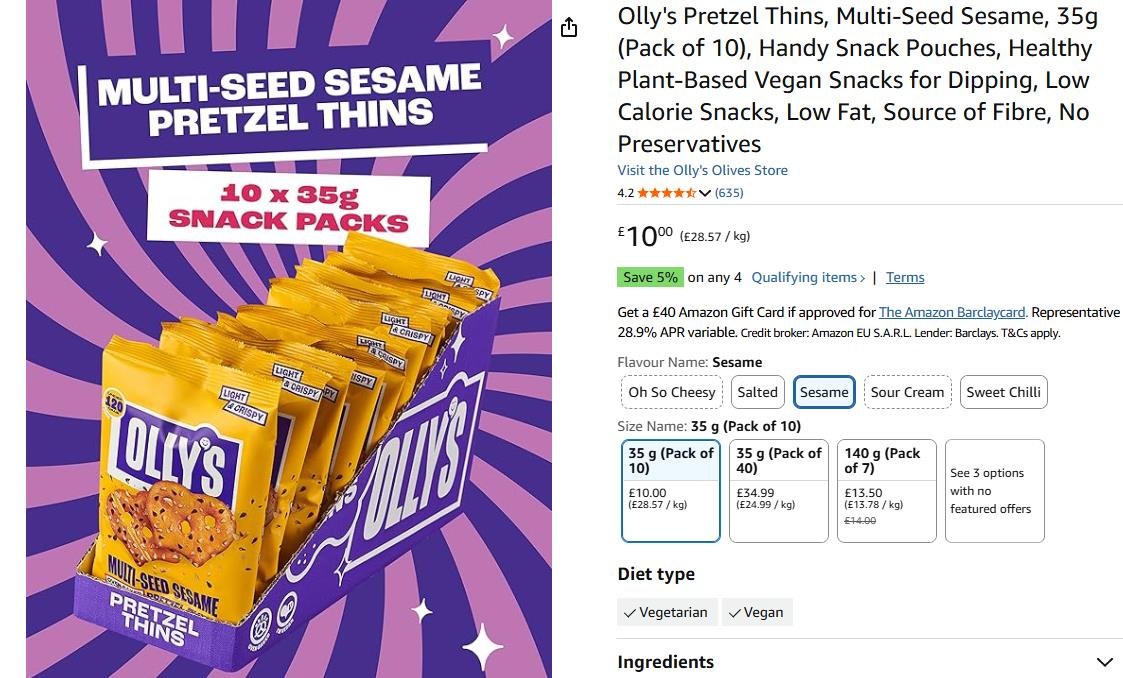Visit the Olly's Olives Store
Screen dimensions: 1123x678
(702, 170)
